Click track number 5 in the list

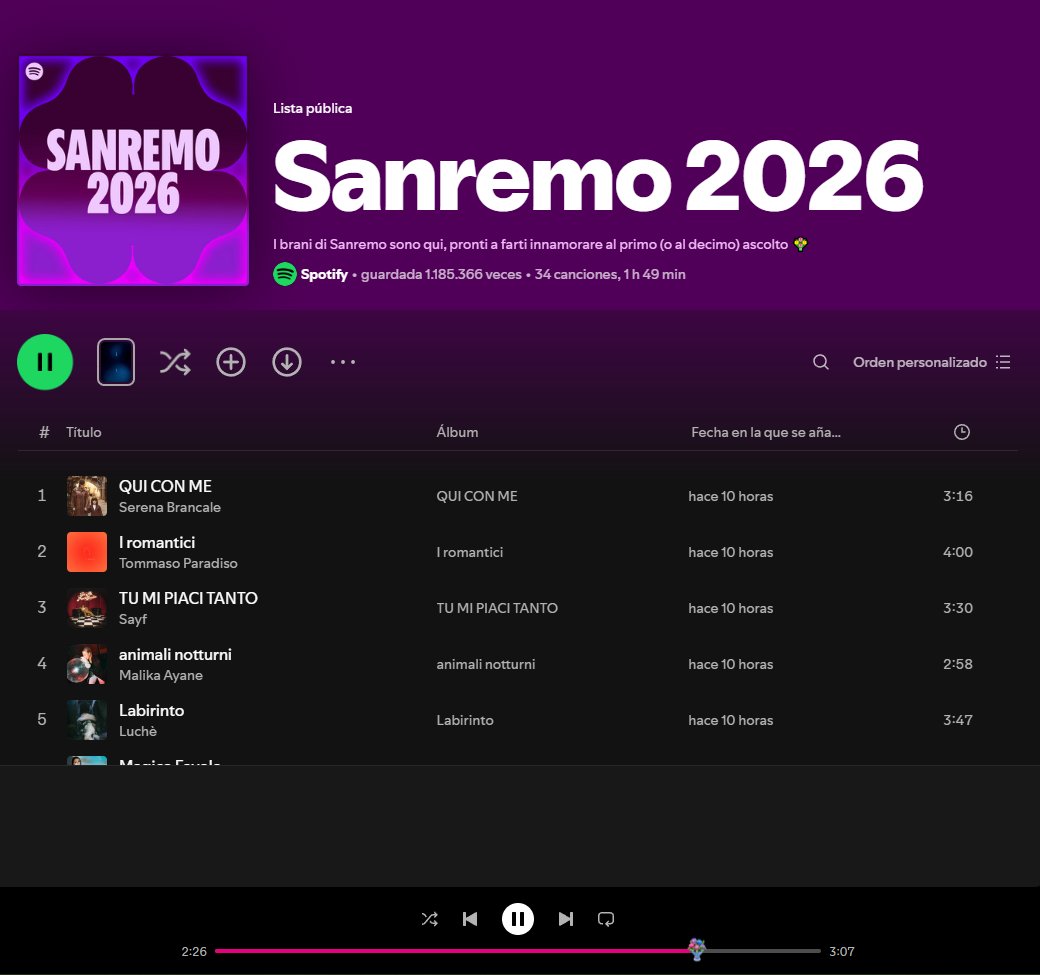42,720
